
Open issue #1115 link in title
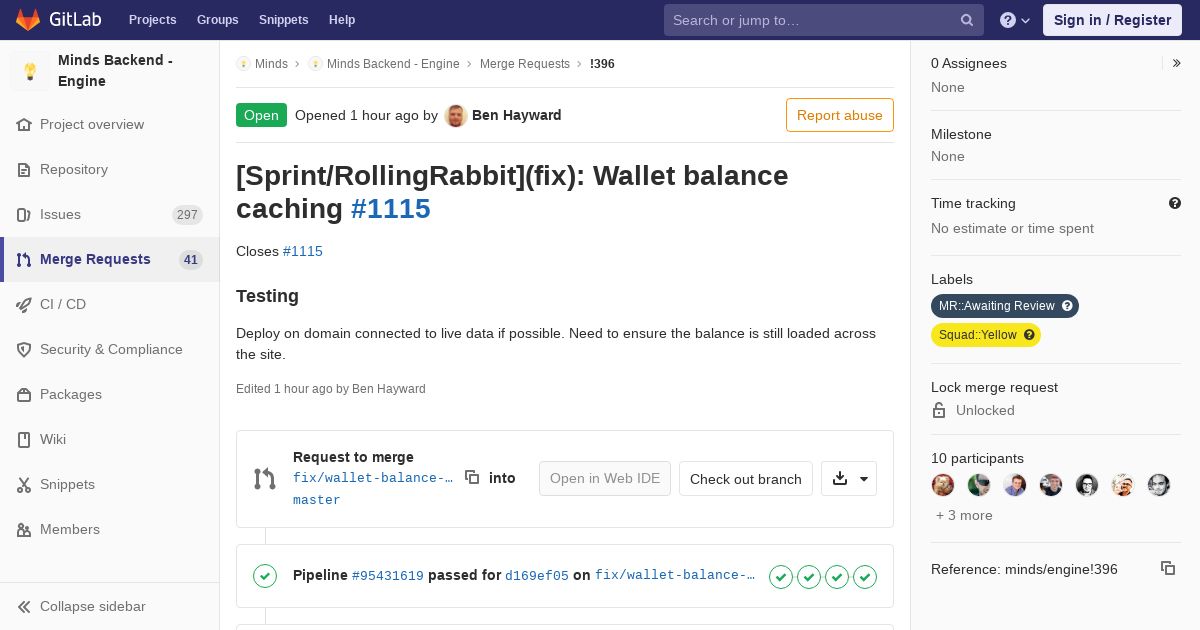pos(391,208)
